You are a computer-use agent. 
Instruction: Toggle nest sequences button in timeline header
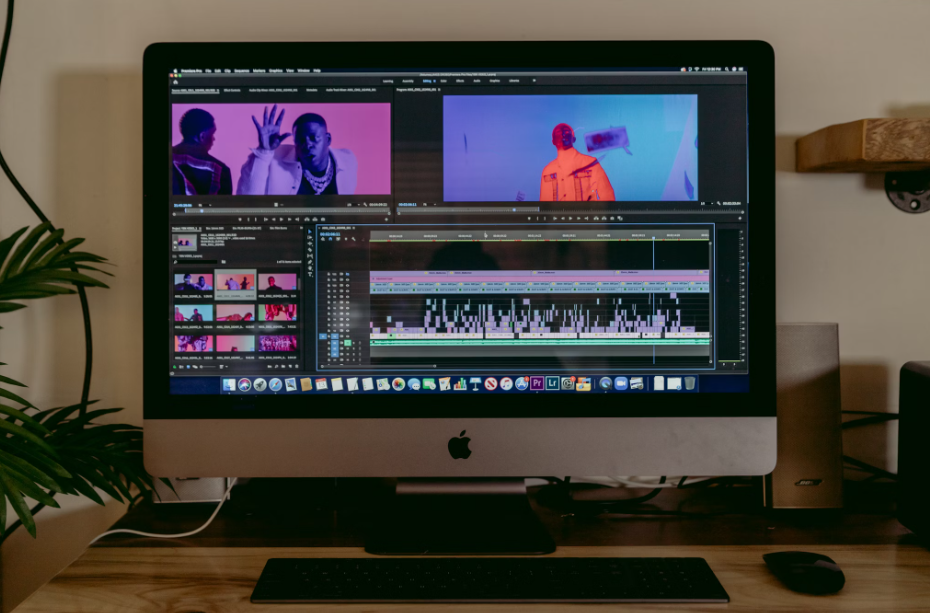(323, 239)
